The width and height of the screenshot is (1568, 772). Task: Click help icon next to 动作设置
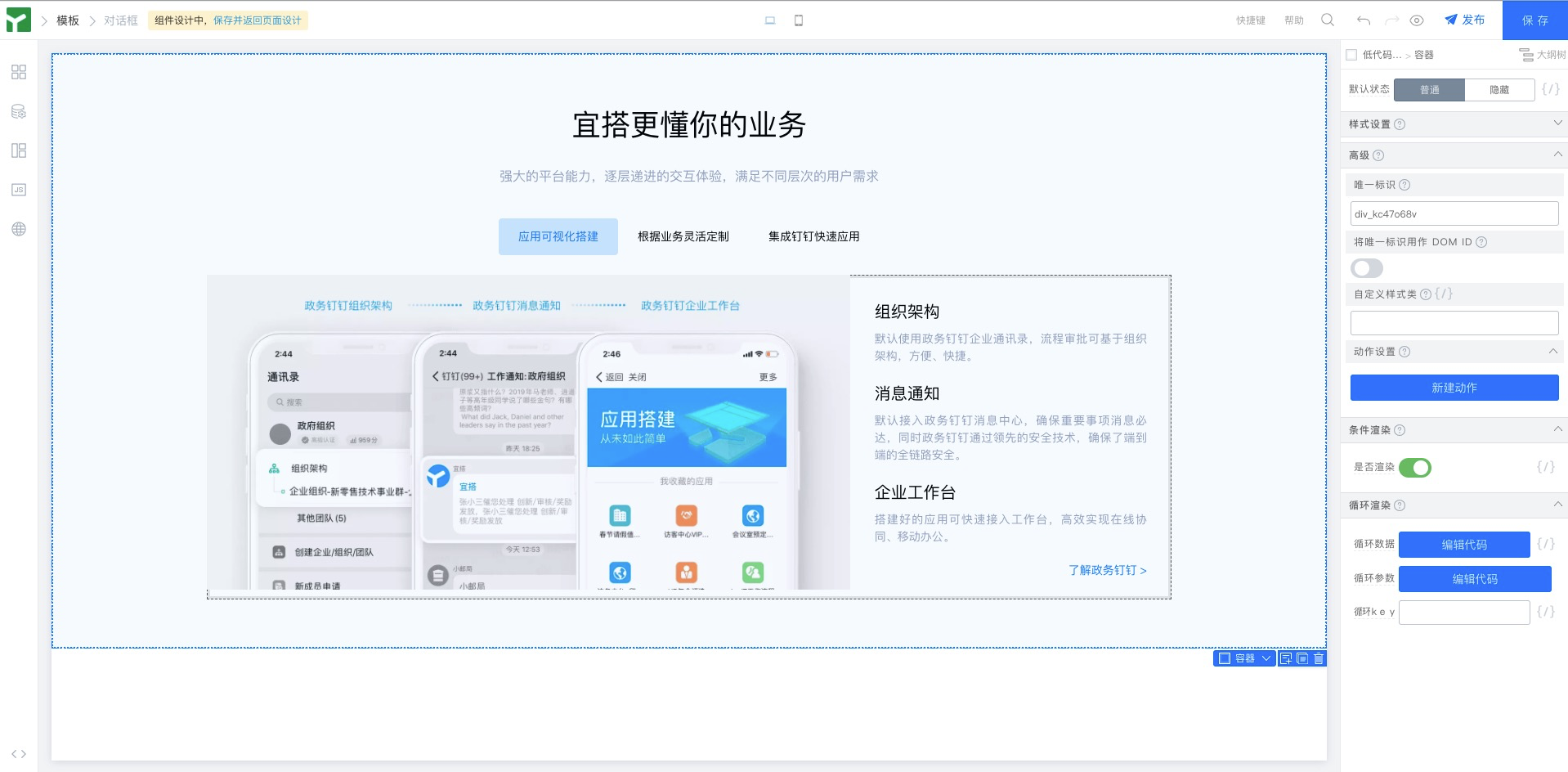click(1404, 352)
